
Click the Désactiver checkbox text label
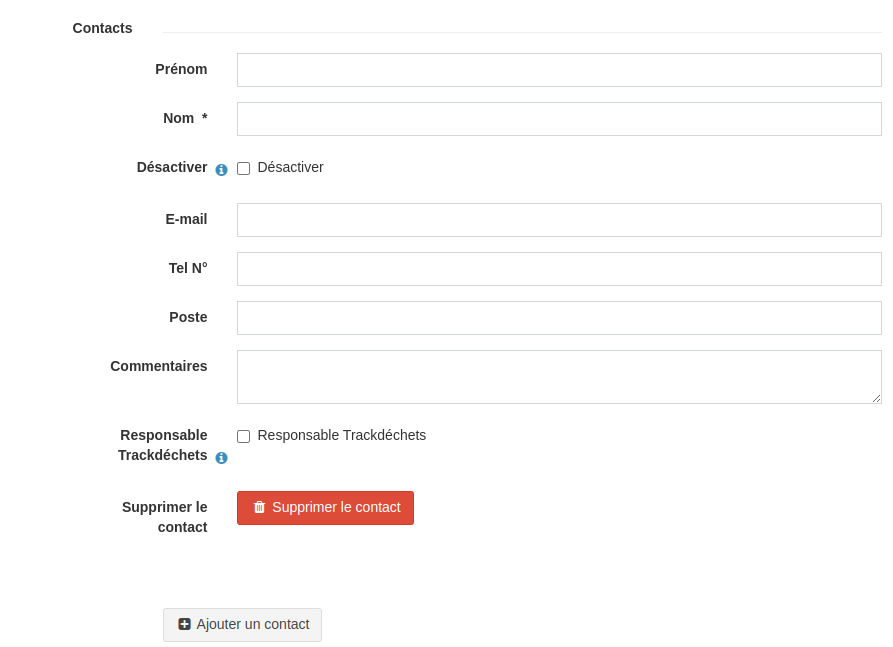click(290, 167)
